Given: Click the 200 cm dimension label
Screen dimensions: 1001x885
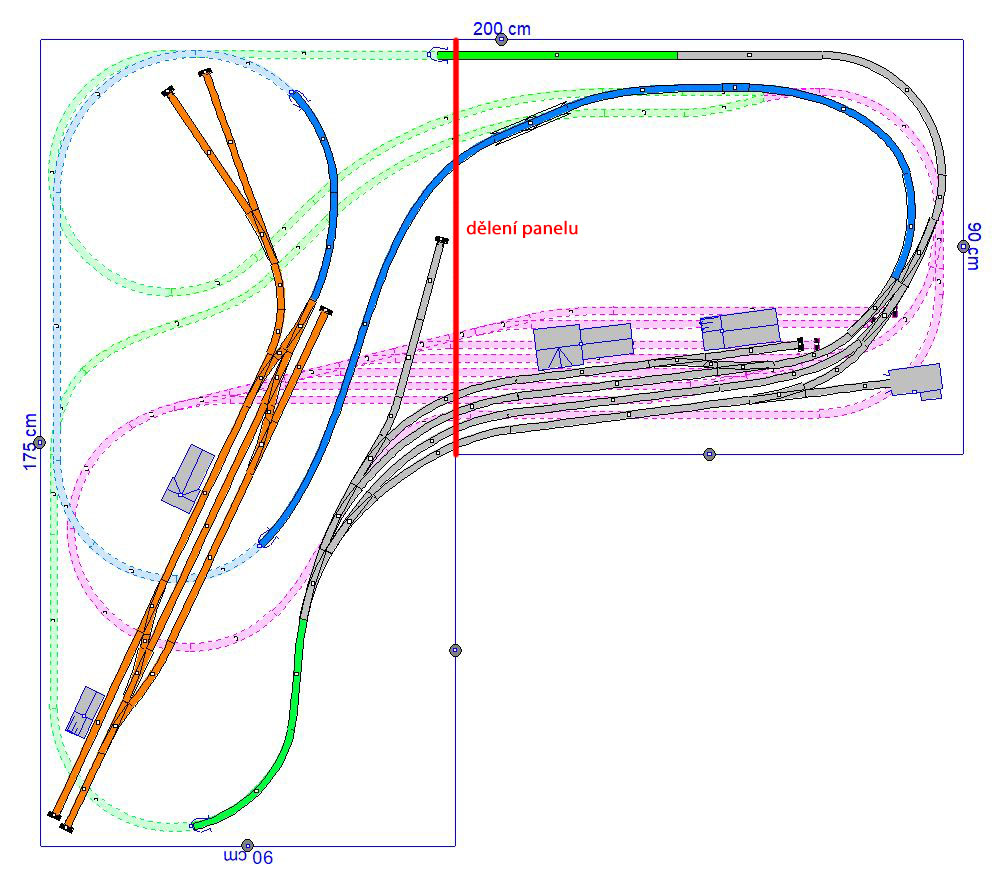Looking at the screenshot, I should pyautogui.click(x=501, y=28).
